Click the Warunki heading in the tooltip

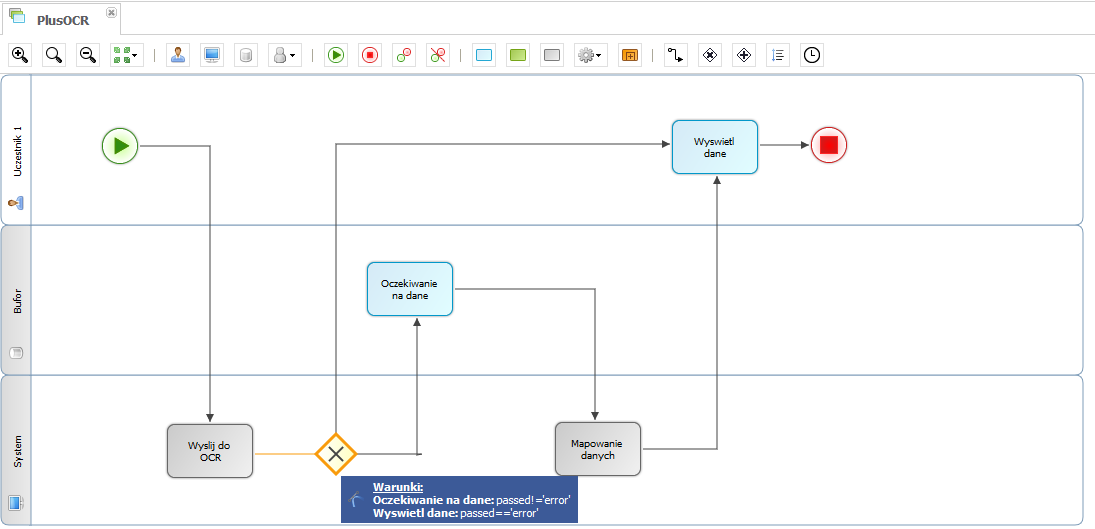398,487
